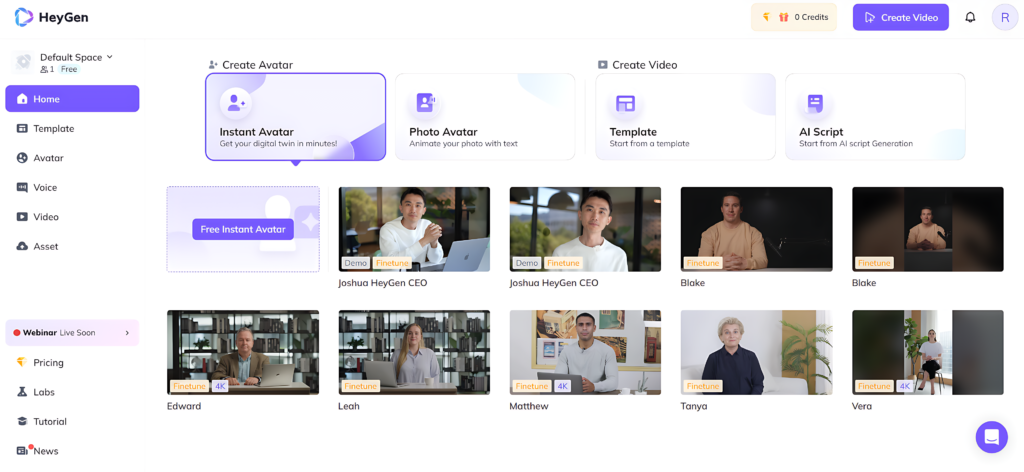Open the Avatar menu item
Image resolution: width=1024 pixels, height=472 pixels.
(72, 158)
